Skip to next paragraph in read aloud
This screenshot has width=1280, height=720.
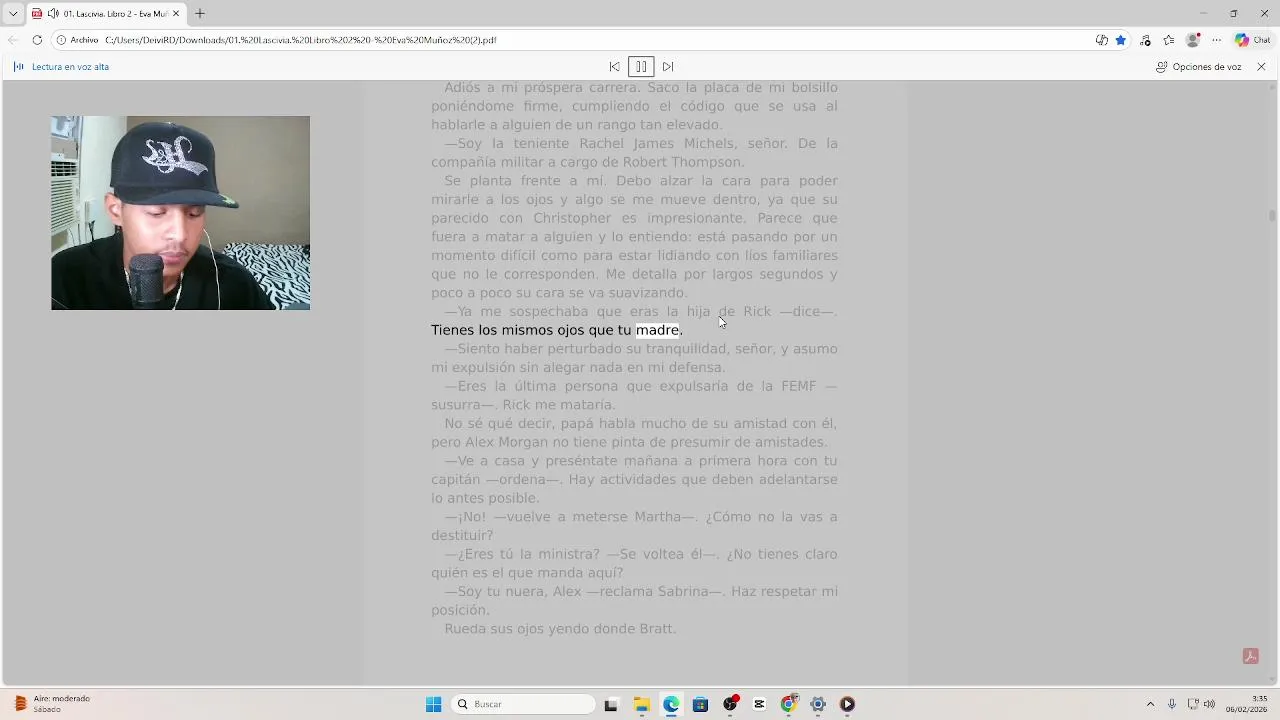click(668, 67)
